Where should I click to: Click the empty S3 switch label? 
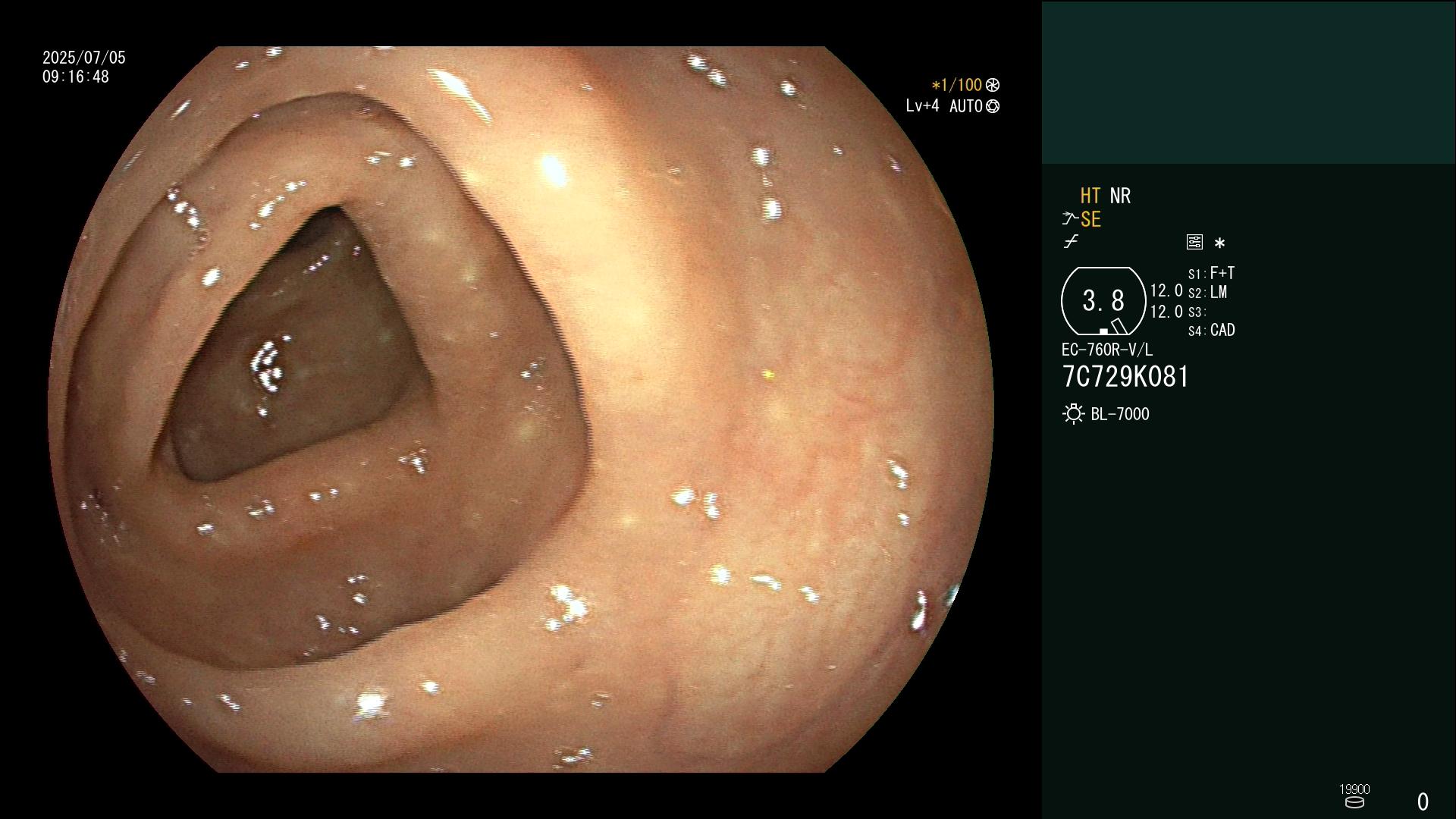click(1197, 312)
